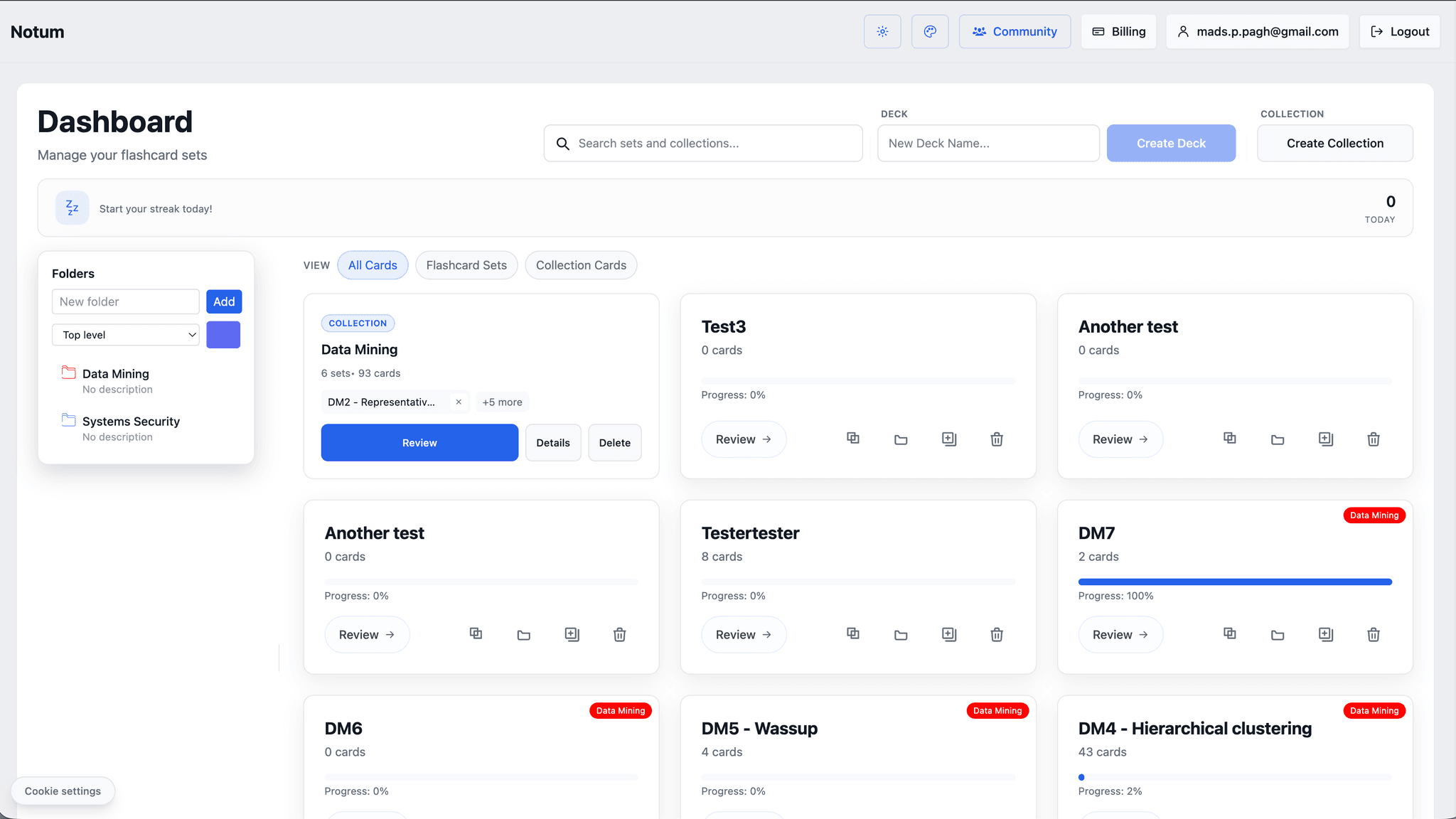
Task: Open the color palette theme picker
Action: (x=930, y=31)
